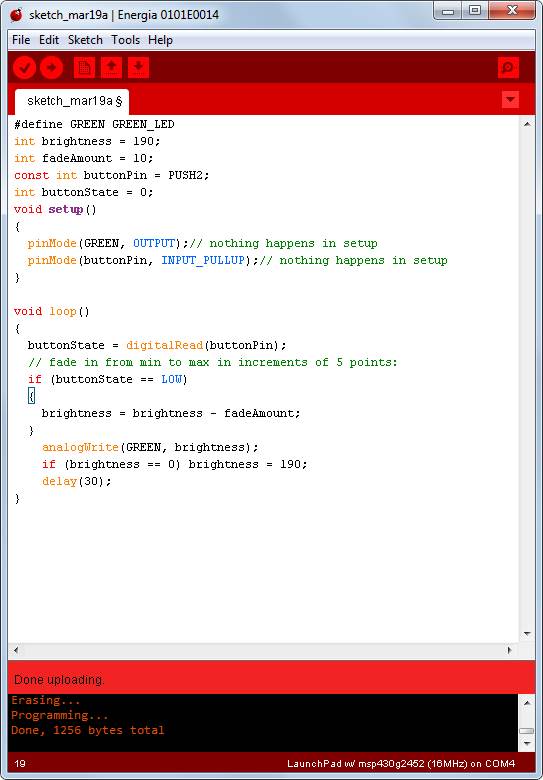The height and width of the screenshot is (780, 543).
Task: Click the analogWrite(GREEN, brightness) line
Action: 150,447
